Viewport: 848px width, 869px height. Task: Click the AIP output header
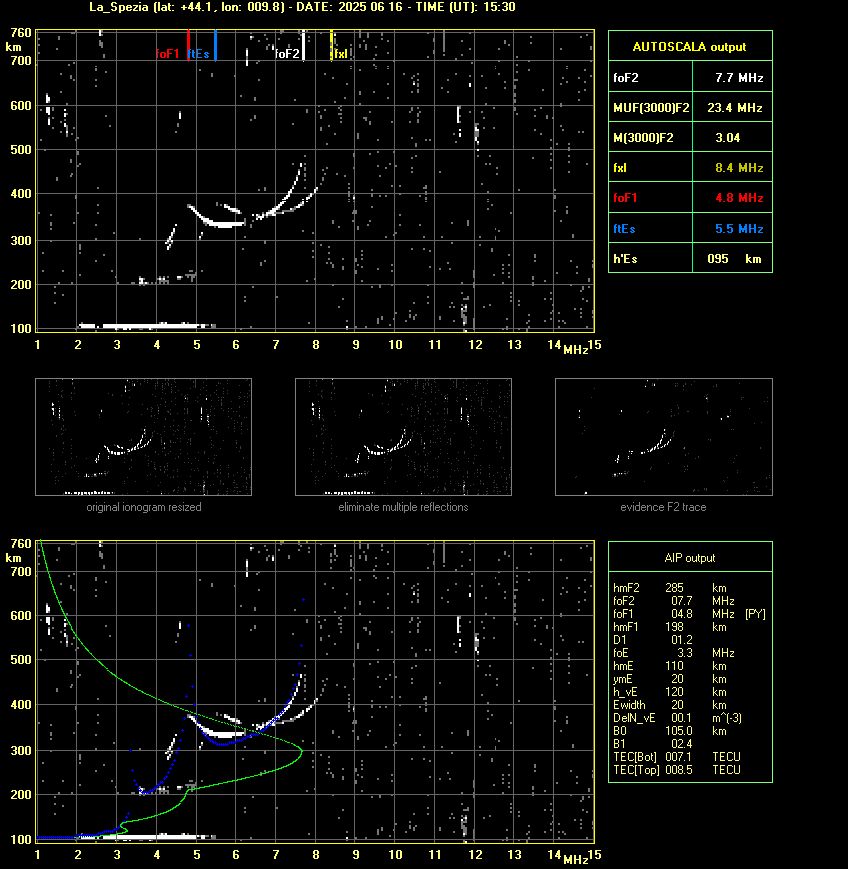click(x=690, y=558)
